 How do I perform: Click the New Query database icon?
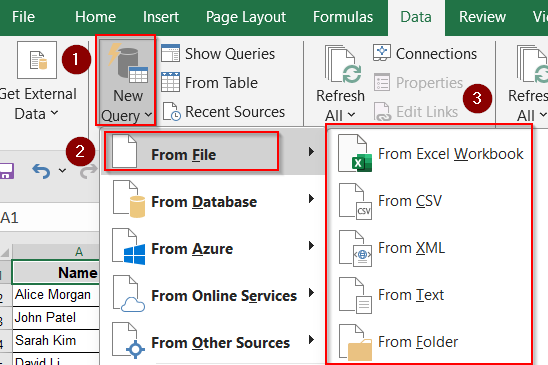[128, 63]
